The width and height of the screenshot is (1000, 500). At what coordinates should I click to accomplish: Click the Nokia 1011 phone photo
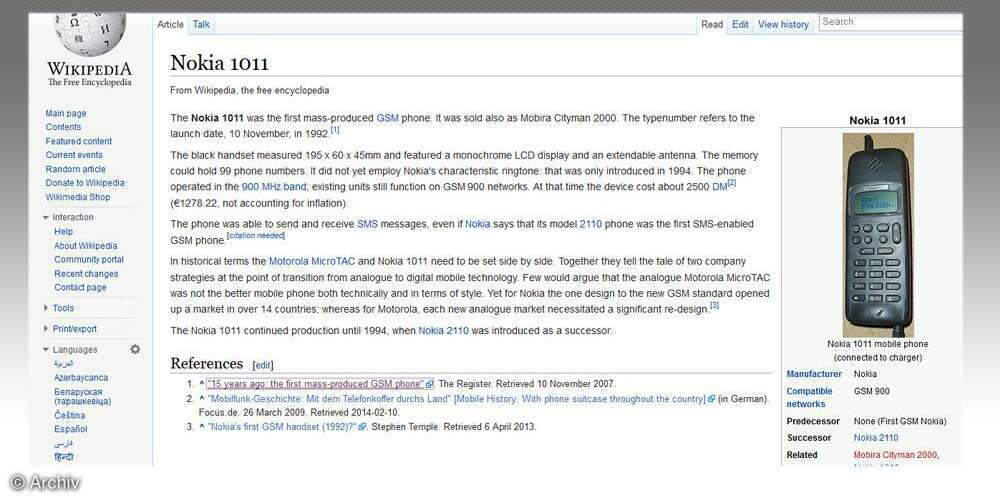click(x=877, y=235)
